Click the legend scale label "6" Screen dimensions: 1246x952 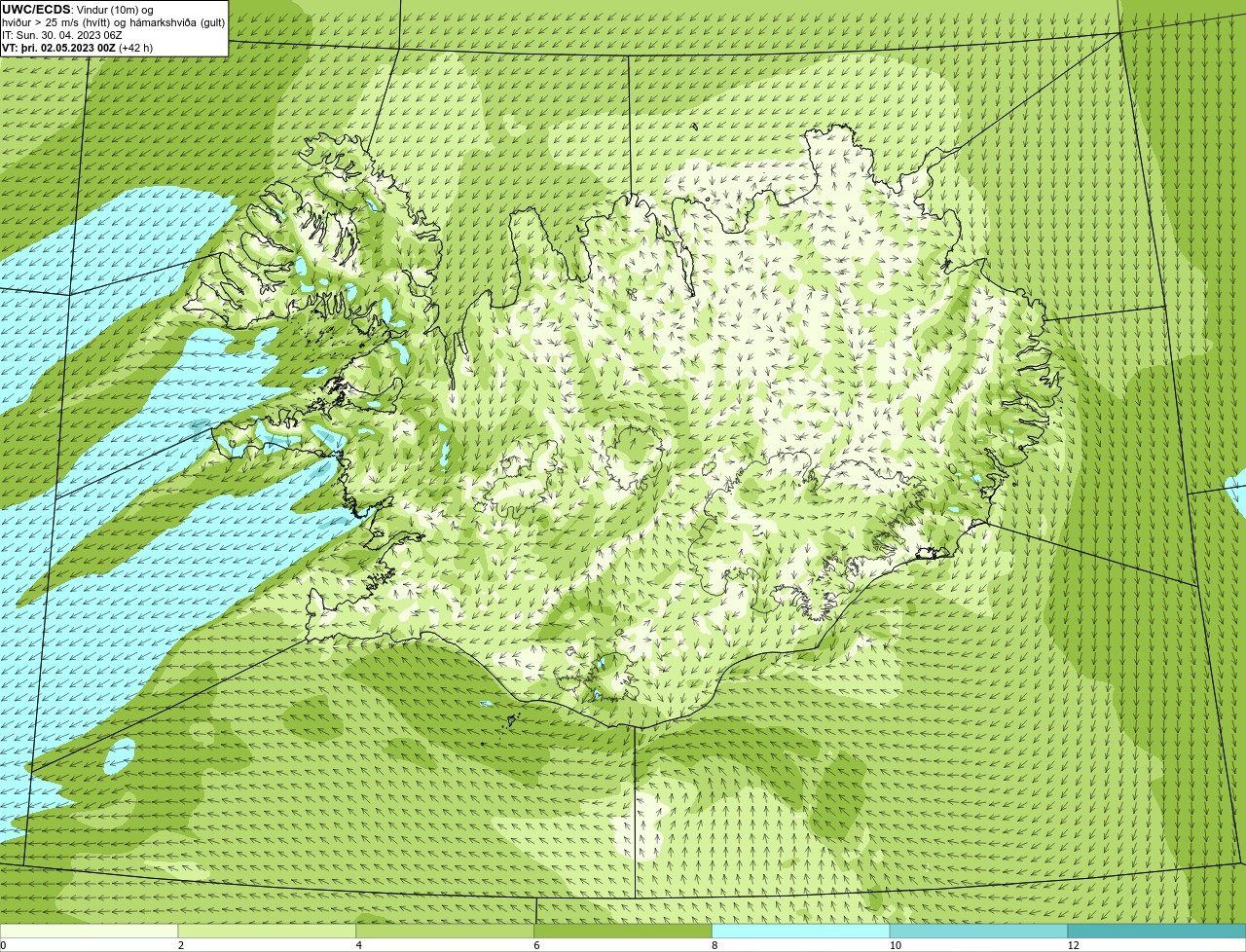(x=536, y=945)
